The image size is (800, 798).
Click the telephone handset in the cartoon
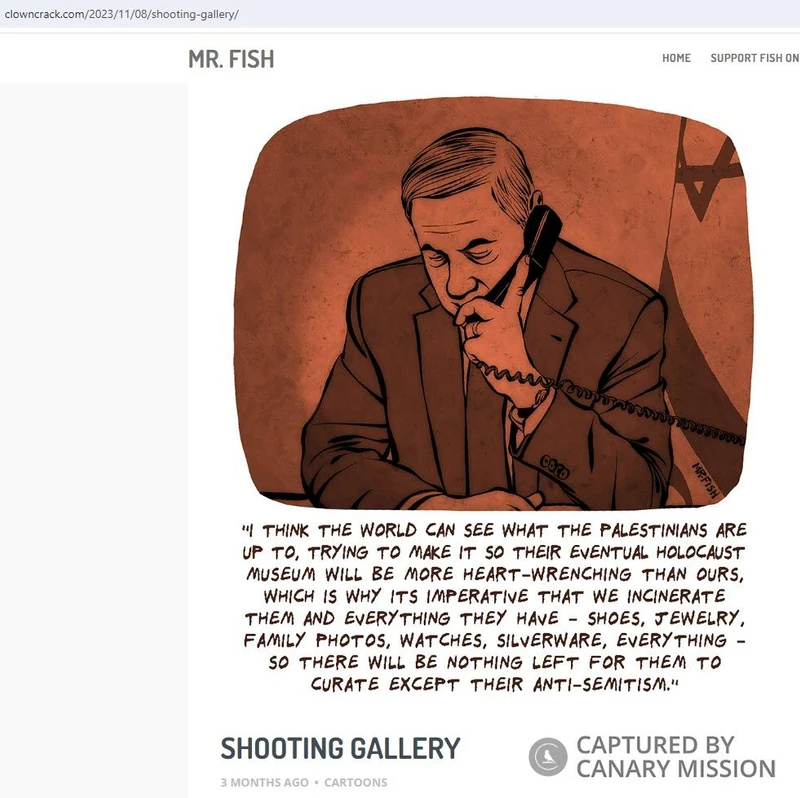[x=525, y=253]
